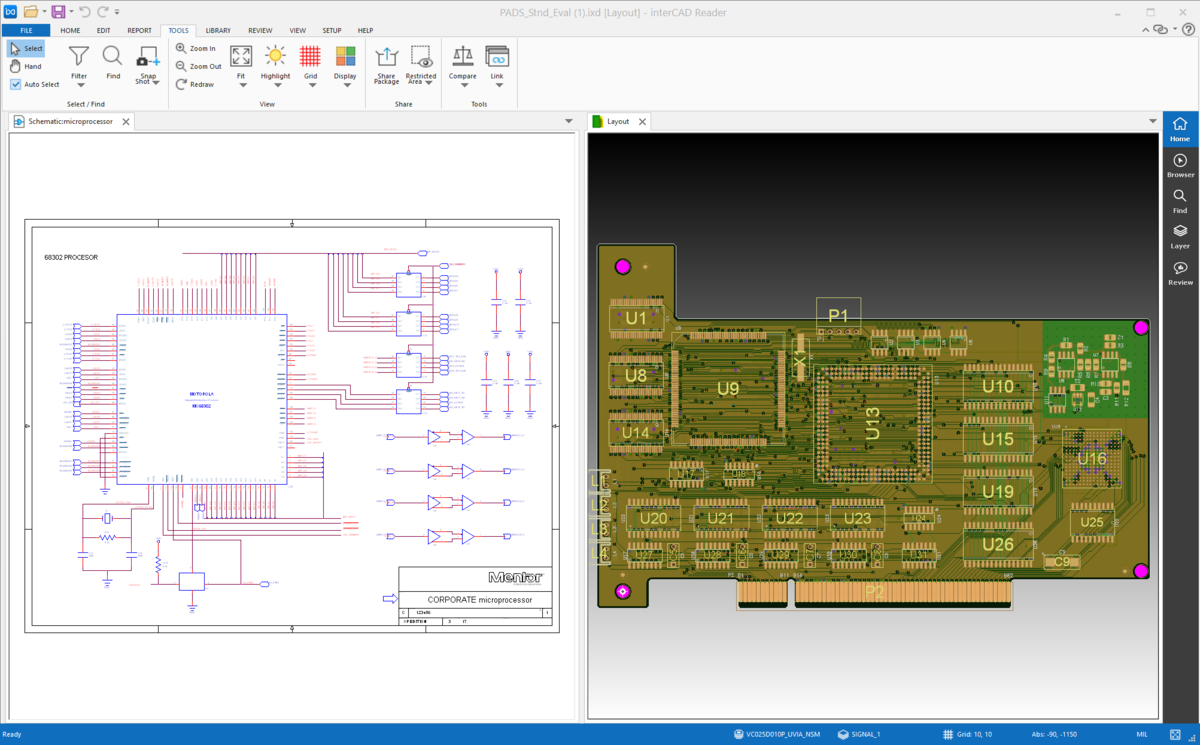Screen dimensions: 1200x745
Task: Open the FILE menu
Action: pos(26,30)
